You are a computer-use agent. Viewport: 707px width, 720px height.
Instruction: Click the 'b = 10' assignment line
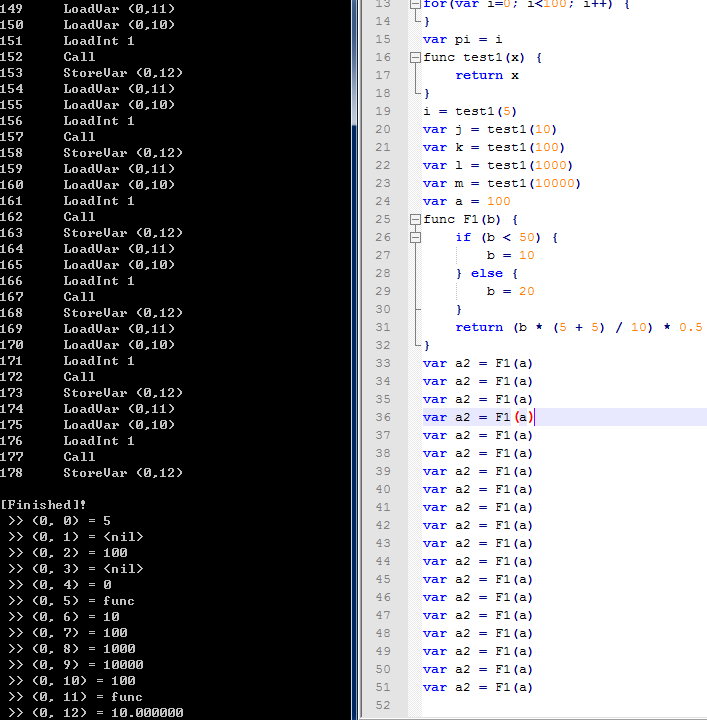pos(511,255)
